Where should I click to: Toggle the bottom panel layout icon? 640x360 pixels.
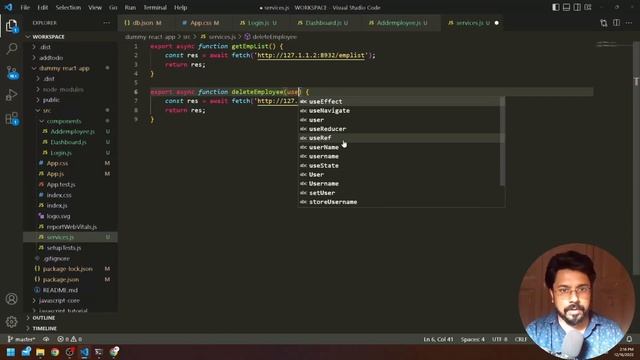click(566, 7)
